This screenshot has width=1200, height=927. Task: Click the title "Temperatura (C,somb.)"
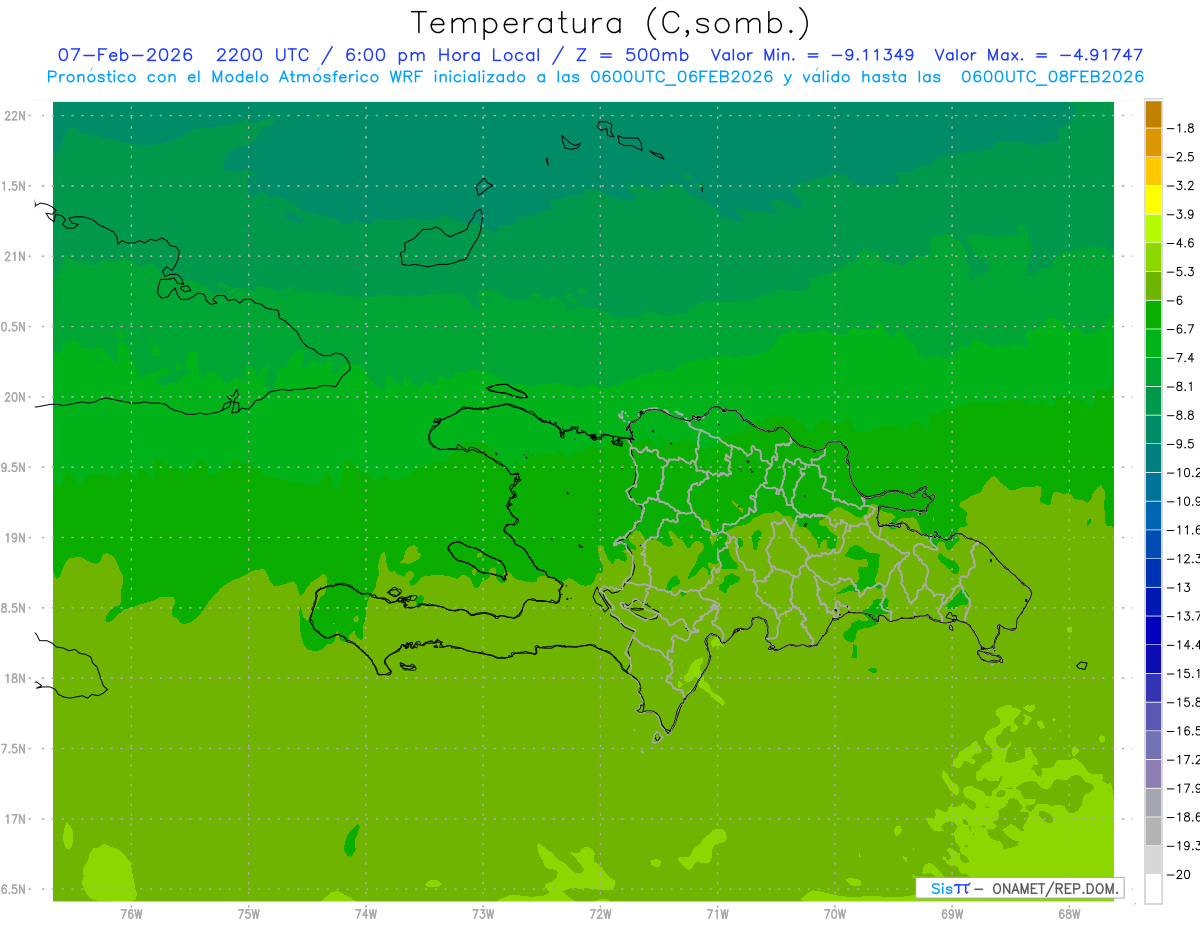[610, 23]
